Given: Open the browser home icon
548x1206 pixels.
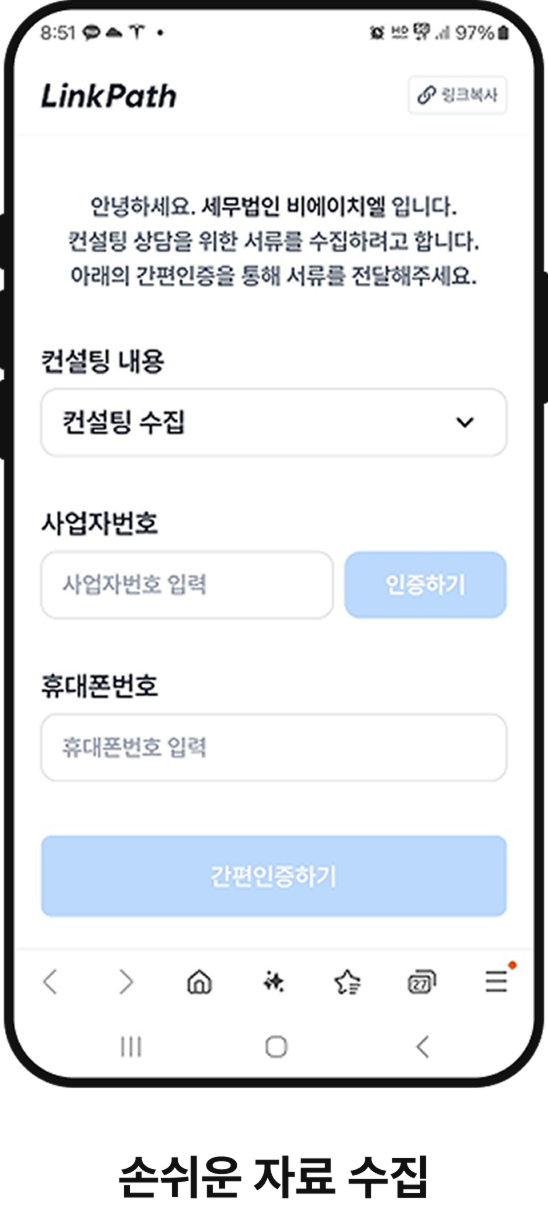Looking at the screenshot, I should tap(199, 983).
